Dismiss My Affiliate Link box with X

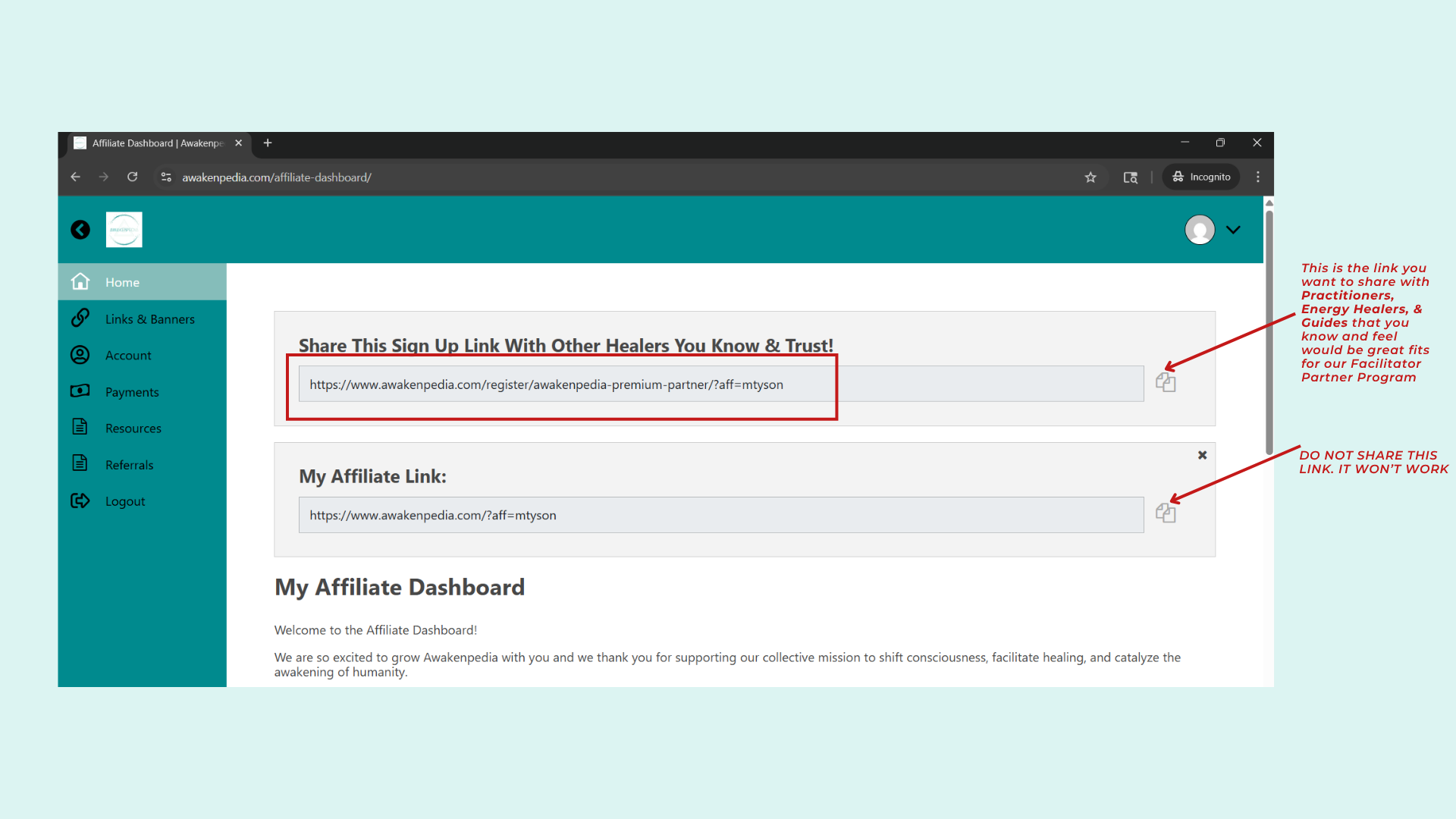(1202, 455)
